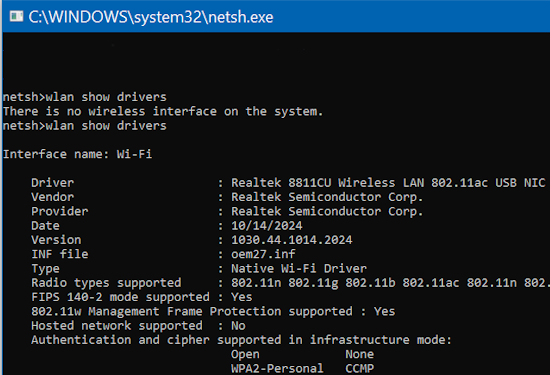Screen dimensions: 550x375
Task: Click the '802.11g' radio type value
Action: 313,283
